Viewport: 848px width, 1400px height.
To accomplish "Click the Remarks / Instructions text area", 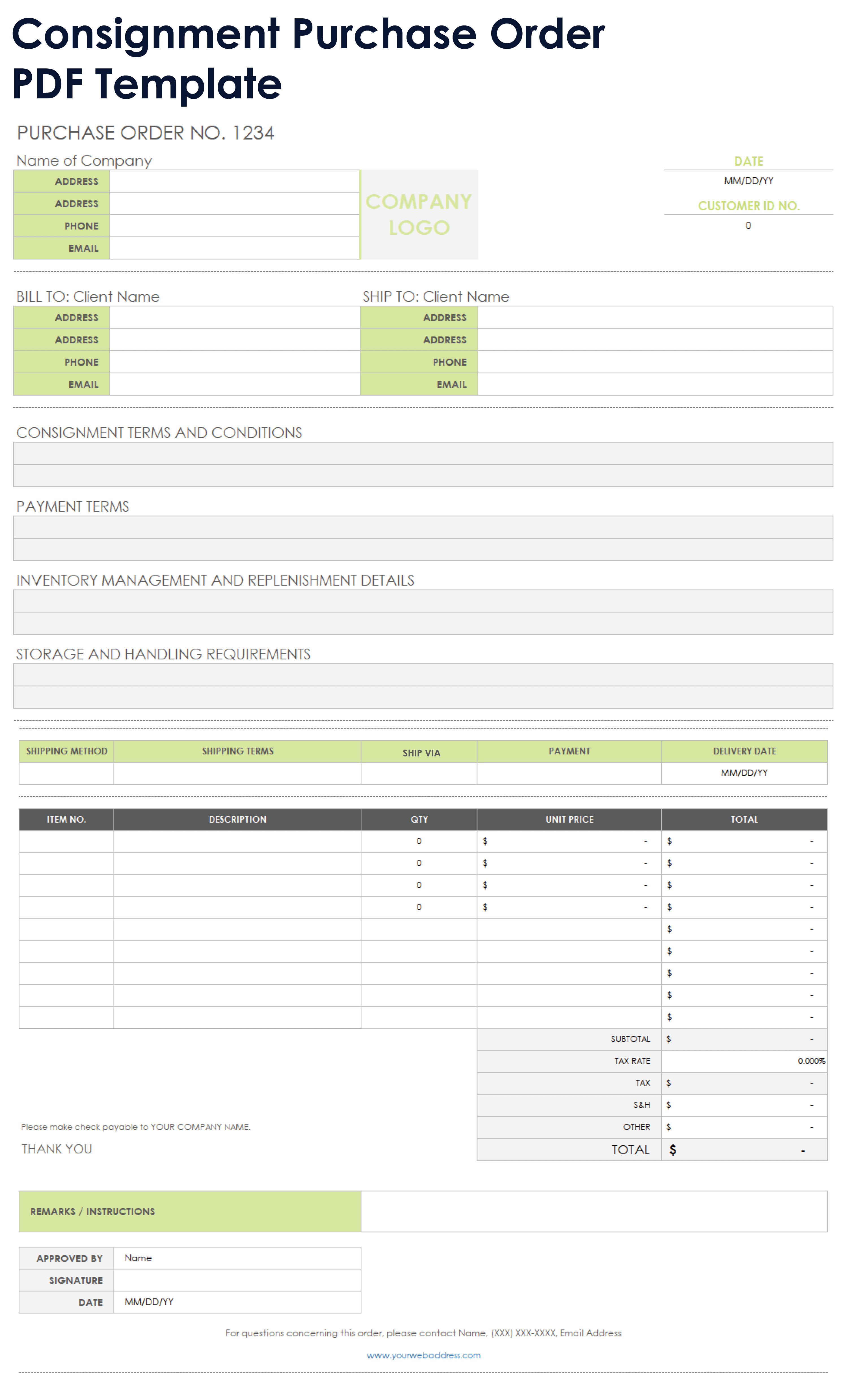I will pos(594,1211).
